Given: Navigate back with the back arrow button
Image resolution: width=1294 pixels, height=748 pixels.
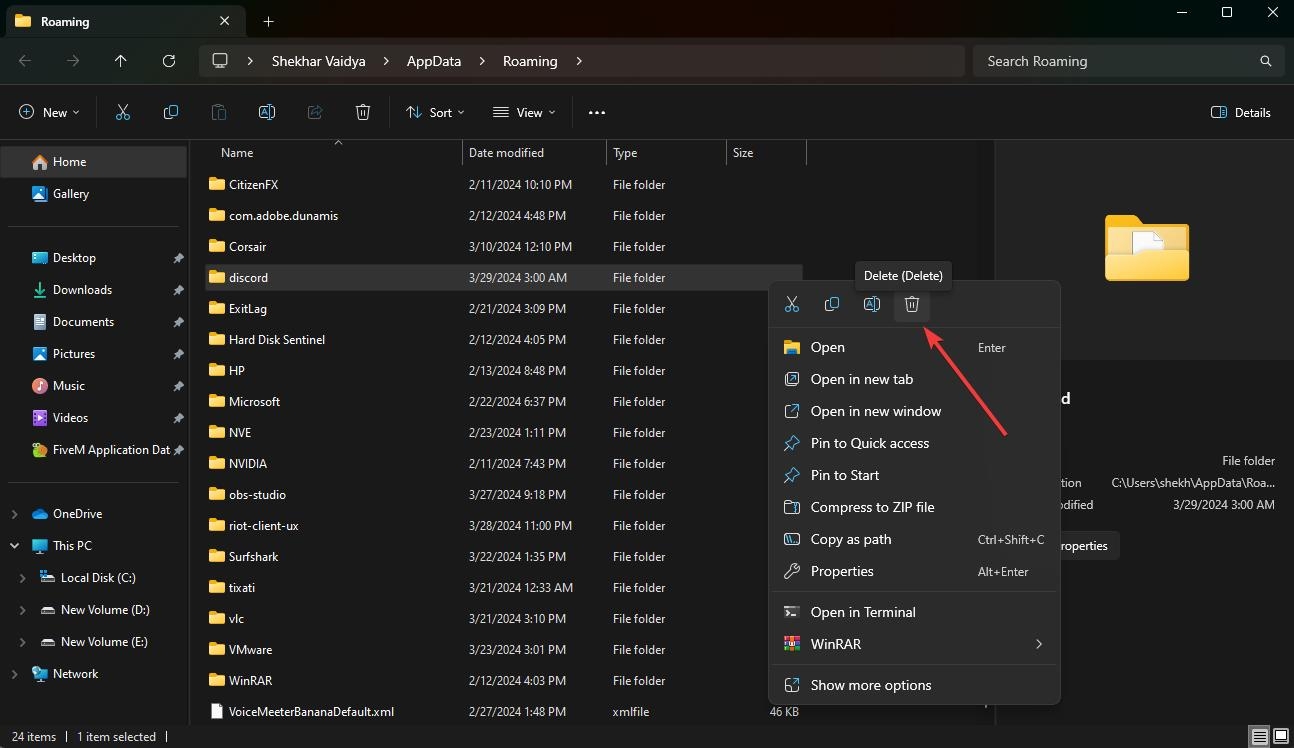Looking at the screenshot, I should click(x=24, y=61).
